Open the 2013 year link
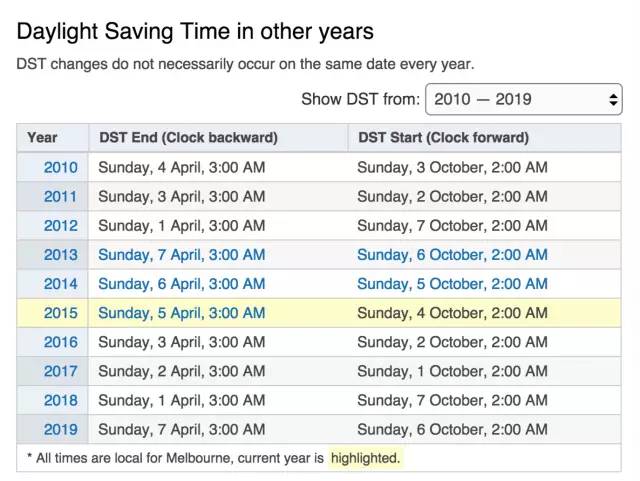 click(x=60, y=255)
